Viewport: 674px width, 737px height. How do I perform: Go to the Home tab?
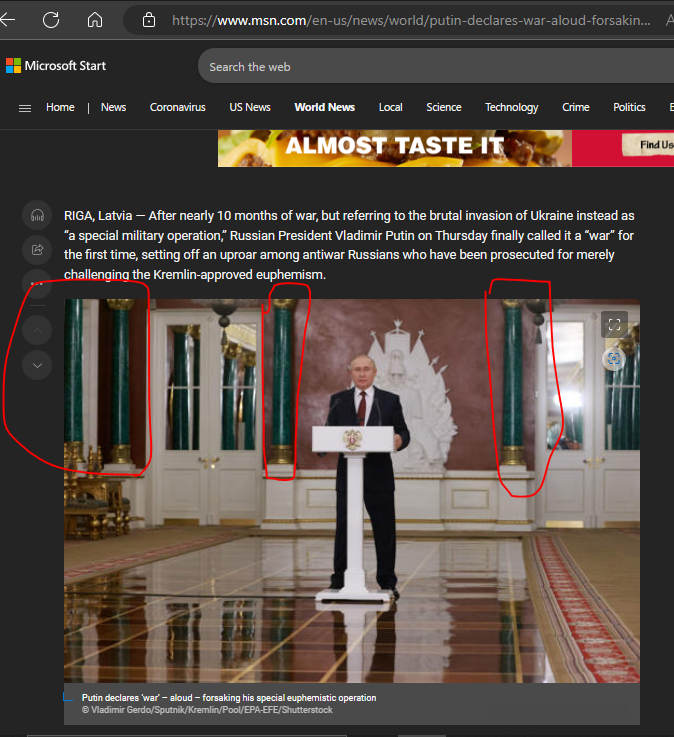(60, 108)
